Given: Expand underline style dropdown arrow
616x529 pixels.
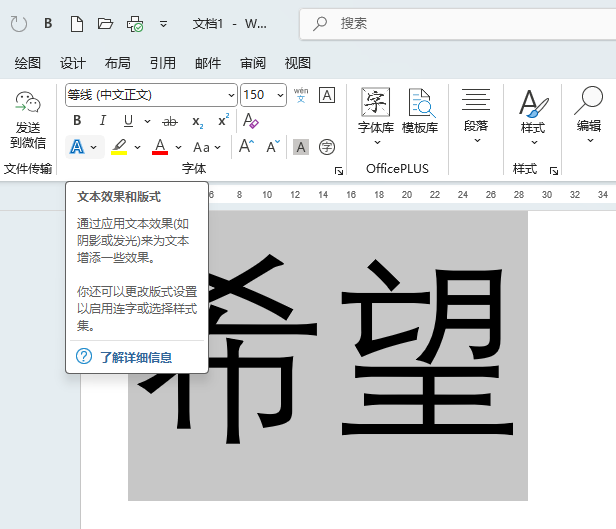Looking at the screenshot, I should pos(147,121).
